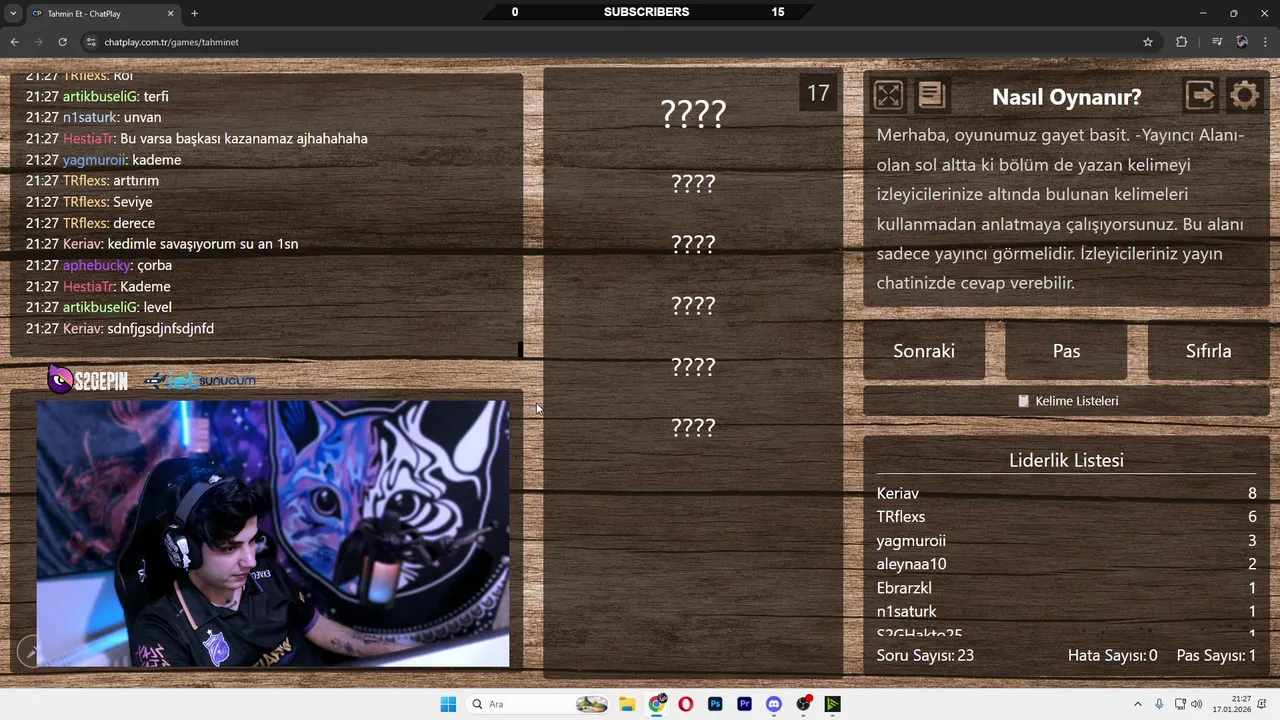This screenshot has width=1280, height=720.
Task: Click the countdown timer showing 17
Action: pos(818,93)
